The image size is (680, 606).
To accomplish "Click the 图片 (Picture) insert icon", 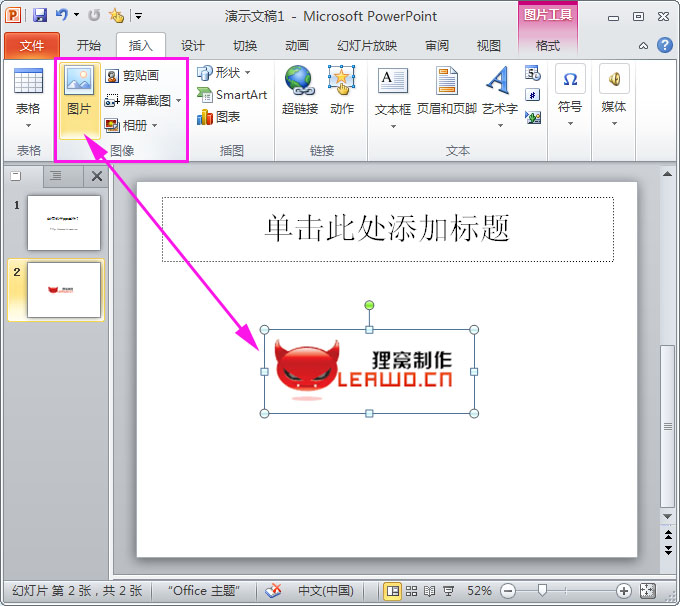I will click(79, 80).
